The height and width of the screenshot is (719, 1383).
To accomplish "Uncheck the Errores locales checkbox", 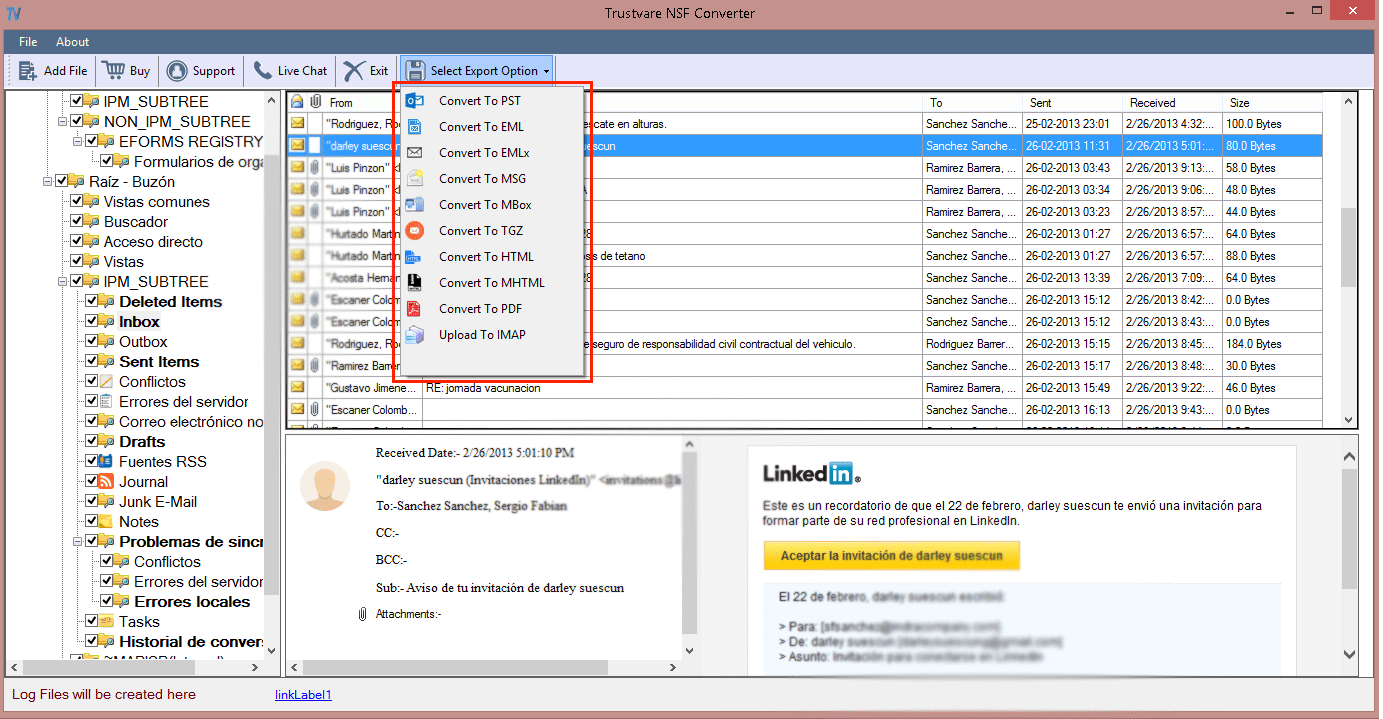I will 106,601.
